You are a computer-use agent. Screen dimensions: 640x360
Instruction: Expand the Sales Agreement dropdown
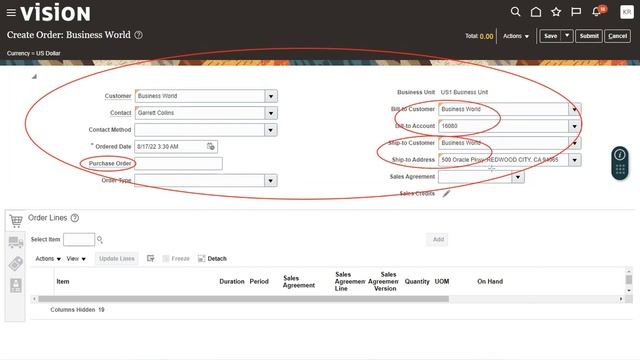click(518, 177)
